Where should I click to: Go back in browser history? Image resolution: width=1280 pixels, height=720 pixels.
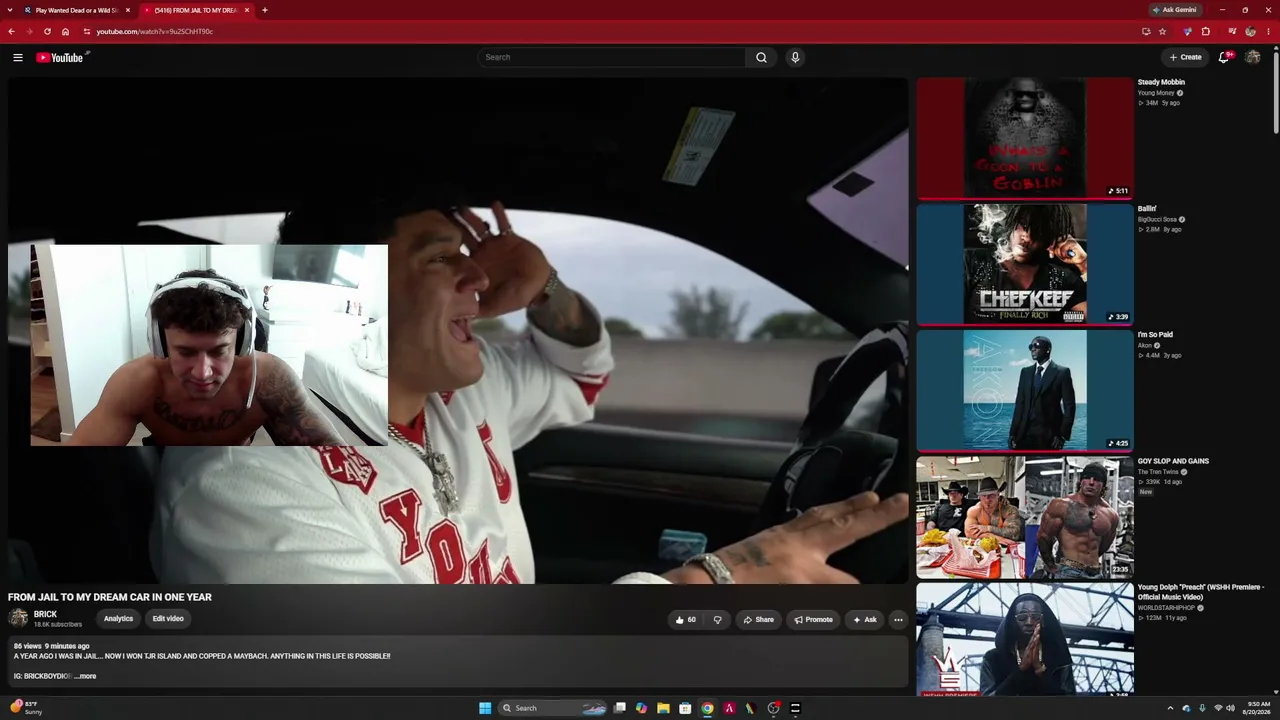tap(11, 31)
